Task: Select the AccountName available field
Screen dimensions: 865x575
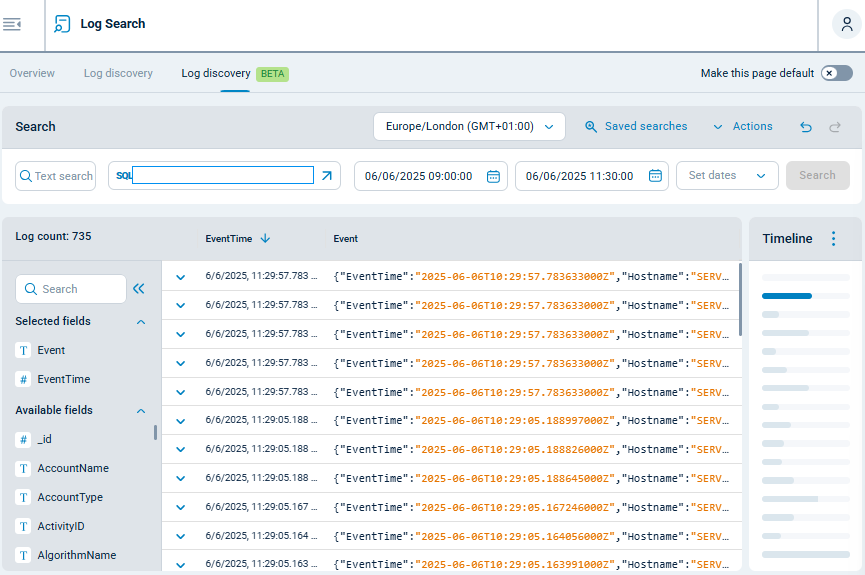Action: pyautogui.click(x=73, y=468)
